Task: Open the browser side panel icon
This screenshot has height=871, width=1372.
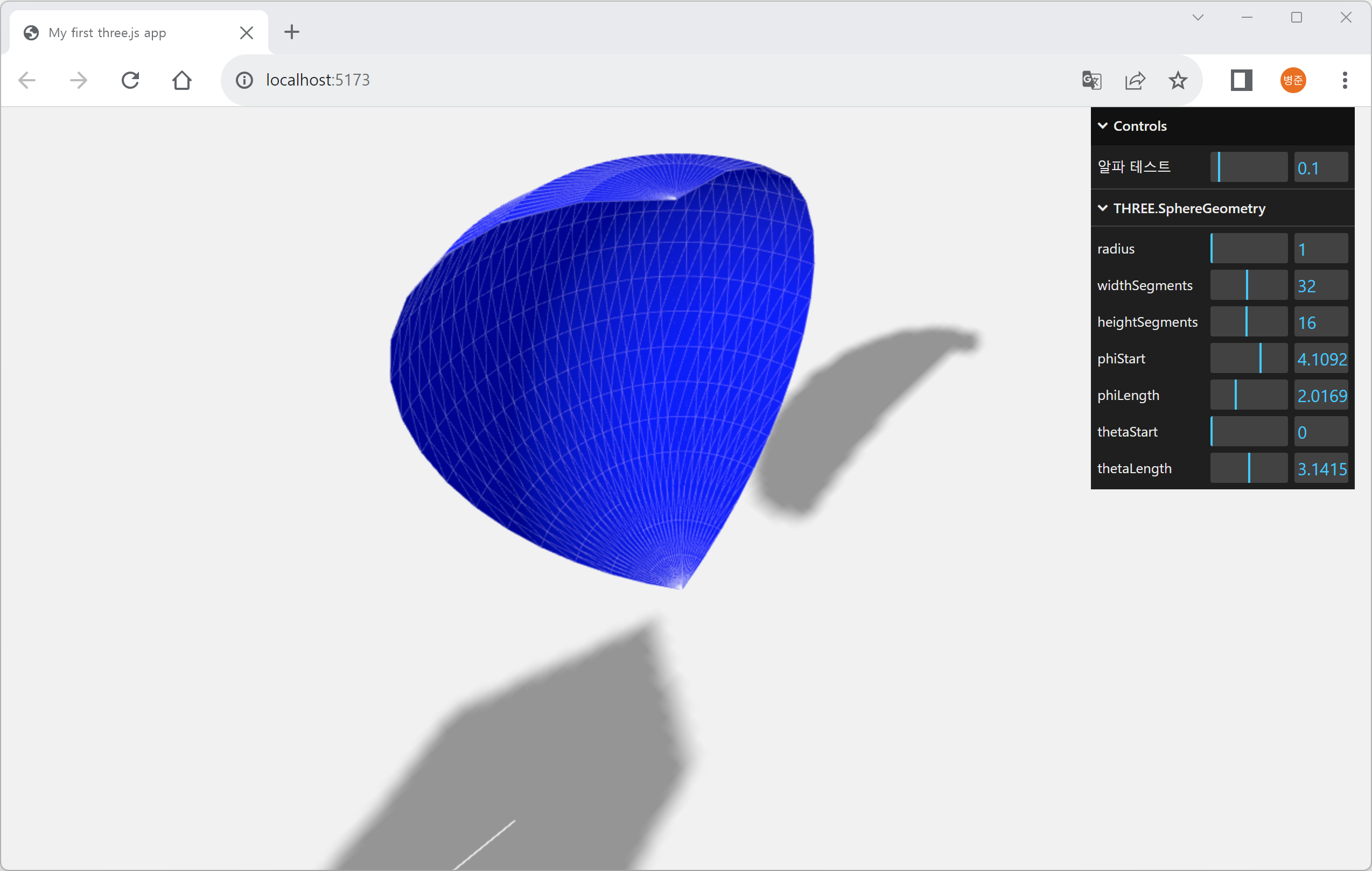Action: (1241, 80)
